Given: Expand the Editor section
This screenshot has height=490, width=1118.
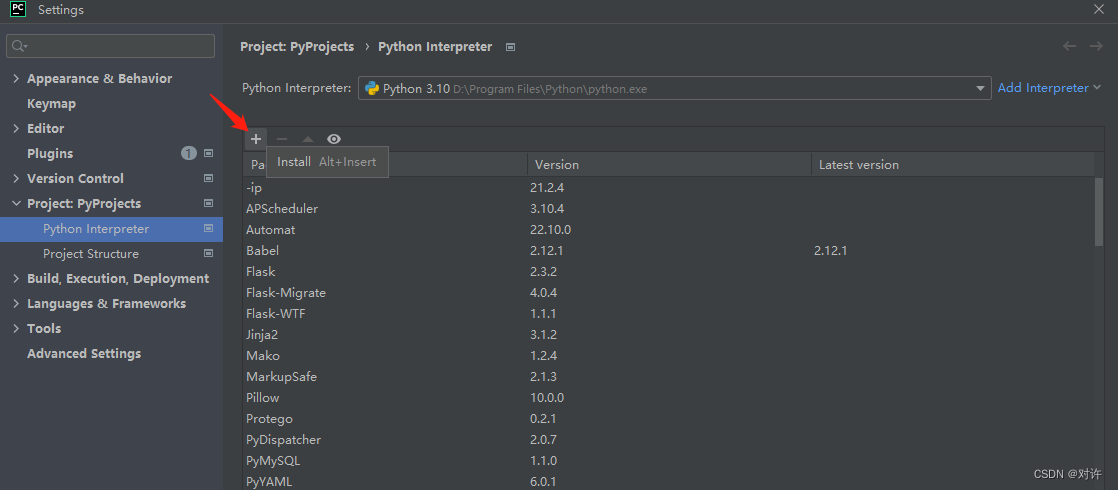Looking at the screenshot, I should [16, 128].
